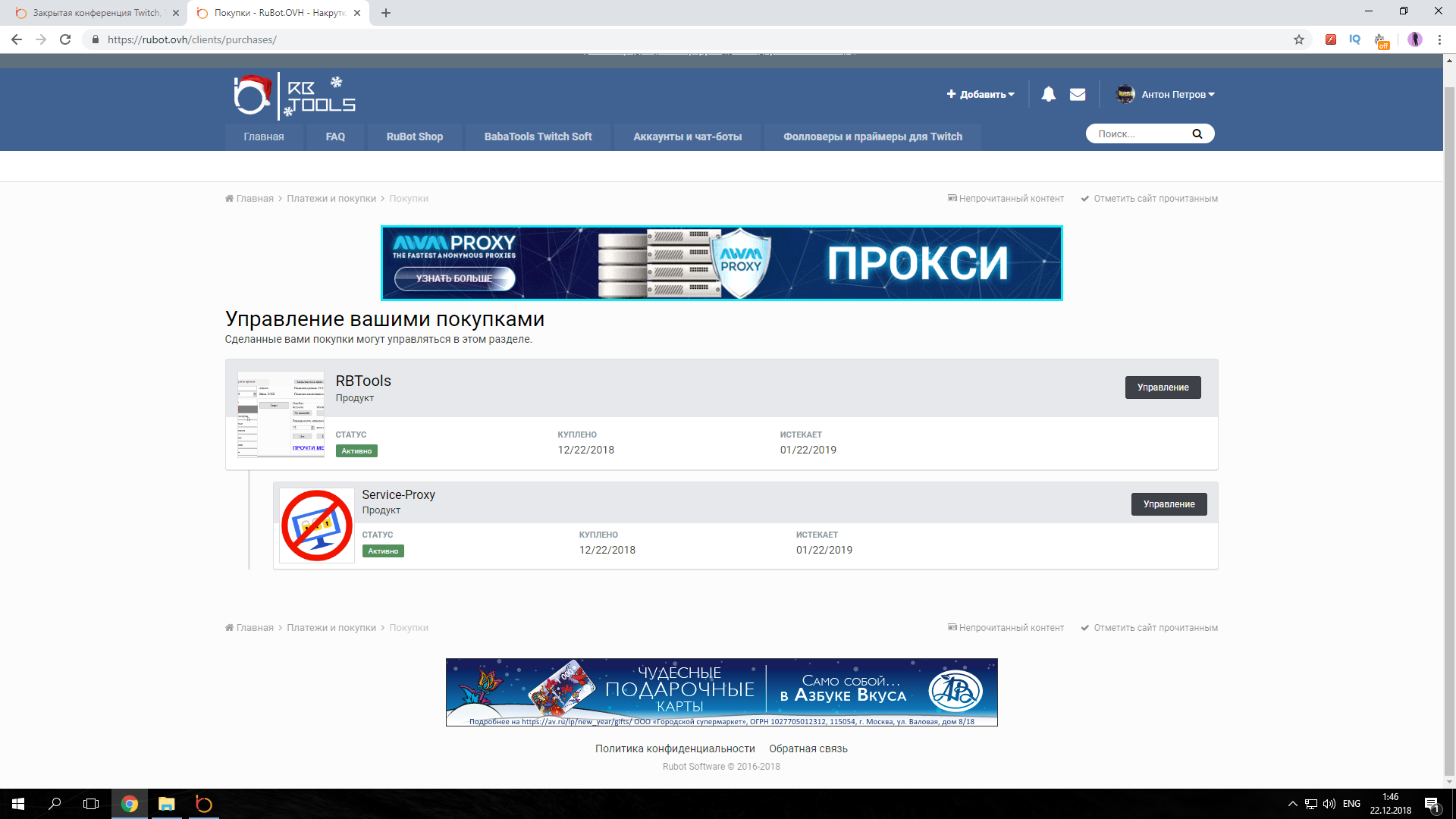Go to RuBot Shop menu item

[x=414, y=136]
